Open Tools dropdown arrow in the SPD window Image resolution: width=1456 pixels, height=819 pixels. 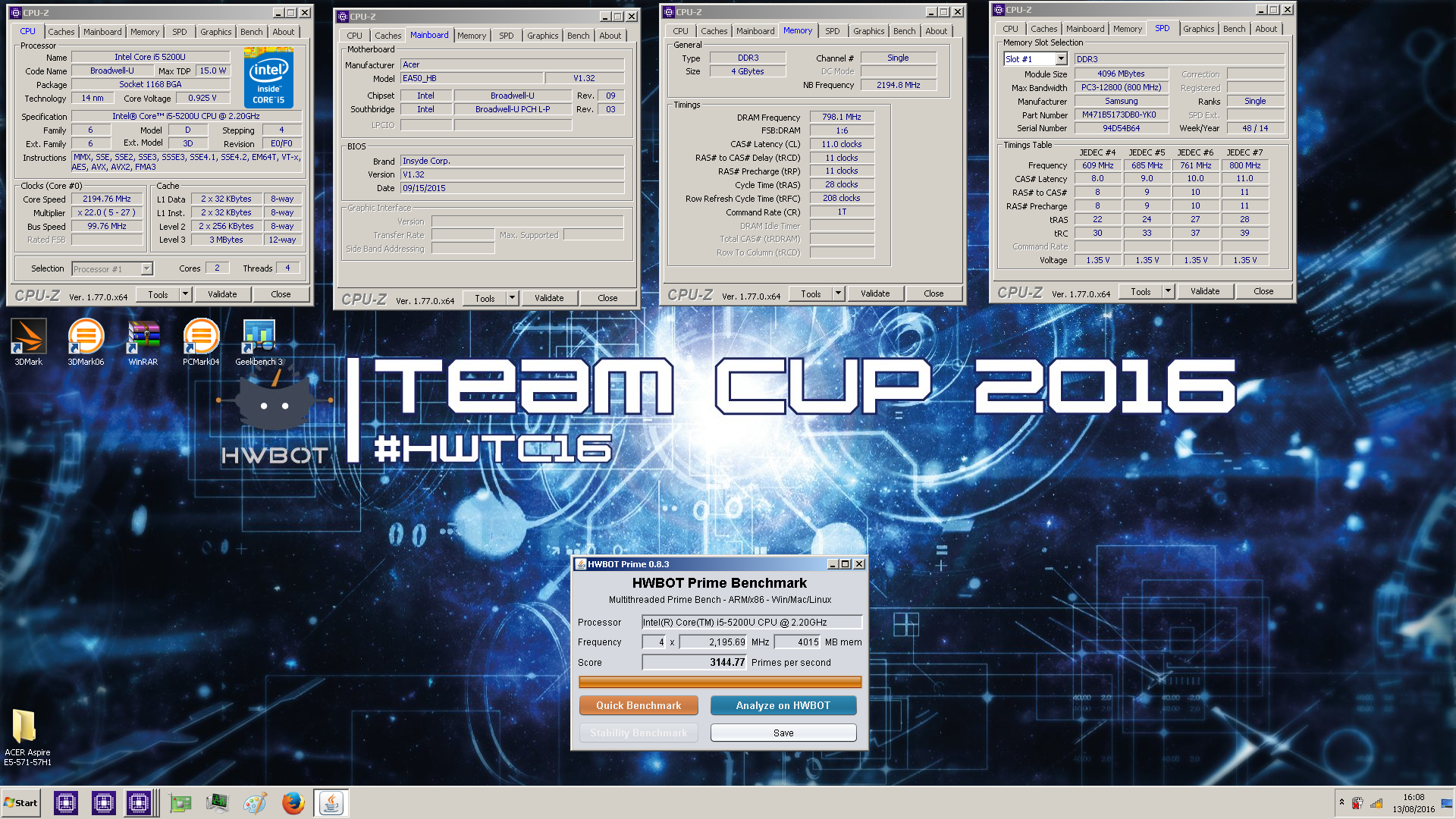point(1168,291)
